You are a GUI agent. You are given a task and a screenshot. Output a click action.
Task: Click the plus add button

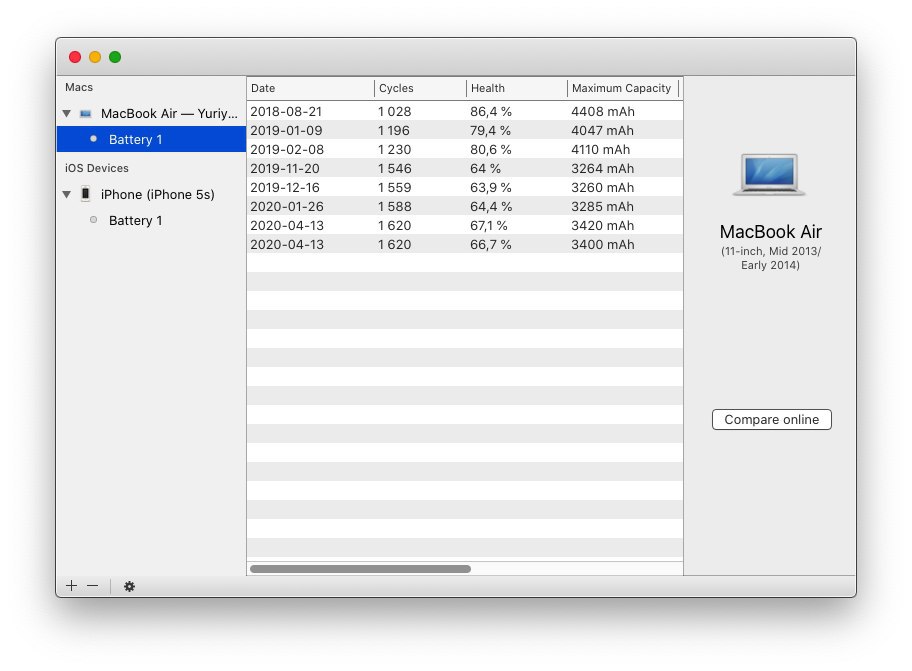click(x=72, y=586)
